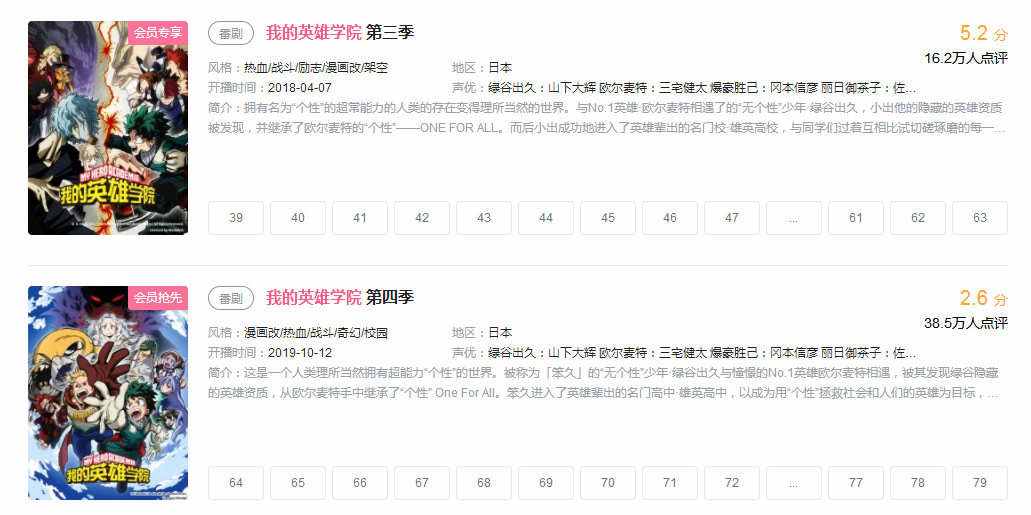Play episode 67

tap(422, 483)
